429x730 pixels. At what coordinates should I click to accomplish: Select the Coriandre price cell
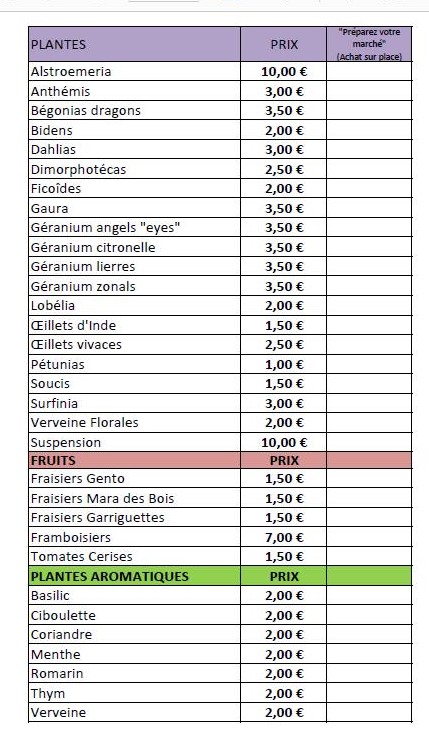(x=284, y=635)
